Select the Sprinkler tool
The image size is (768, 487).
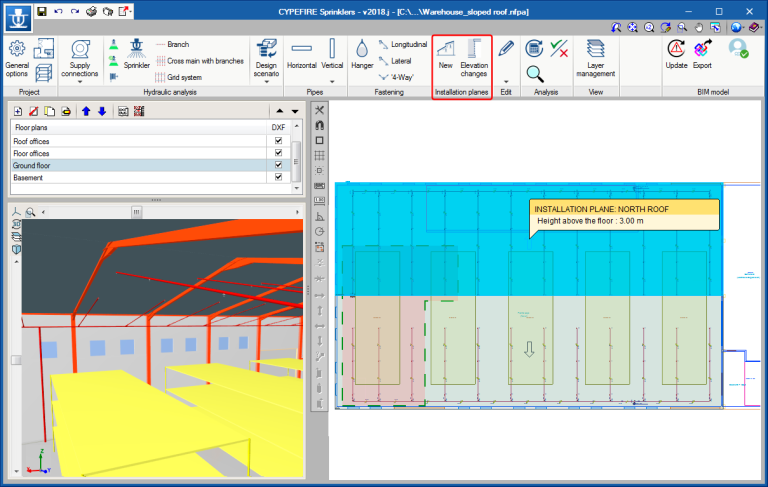point(137,54)
